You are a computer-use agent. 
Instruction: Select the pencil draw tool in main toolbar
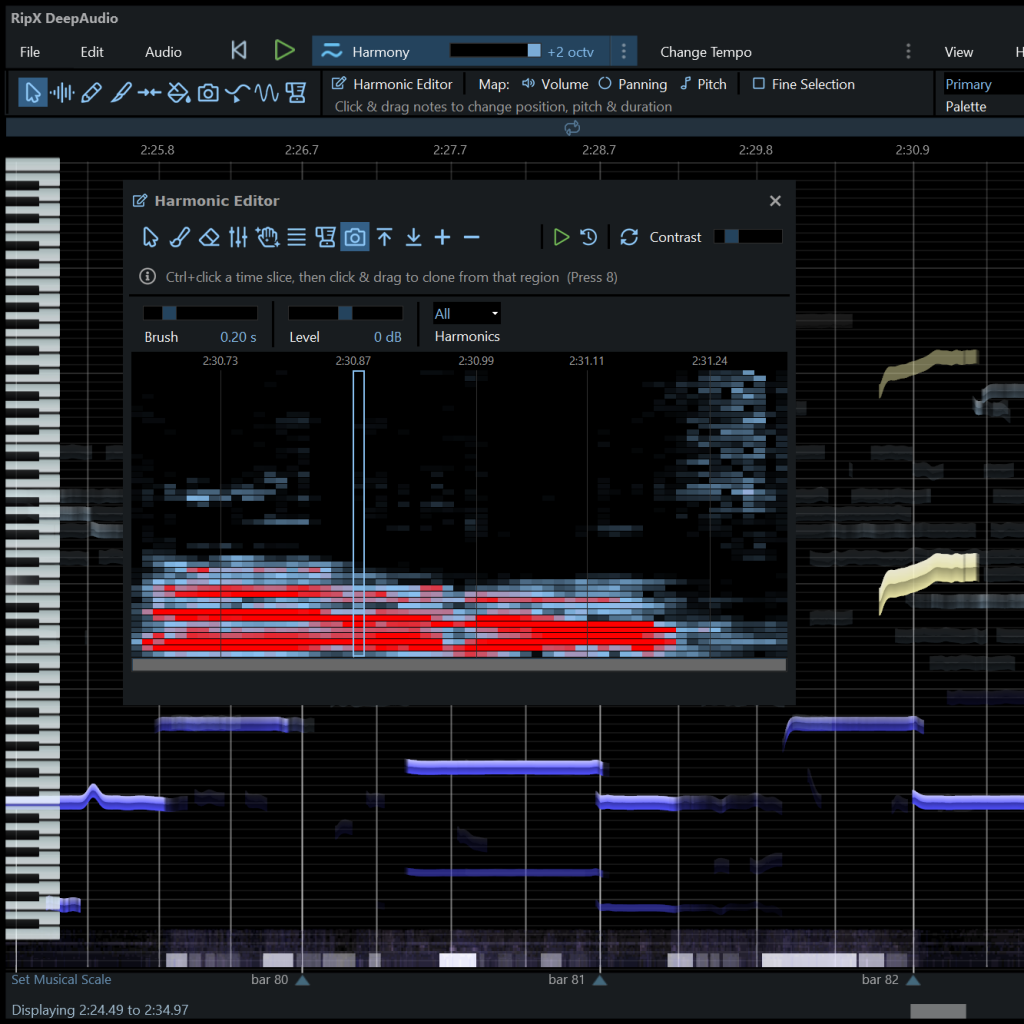91,93
